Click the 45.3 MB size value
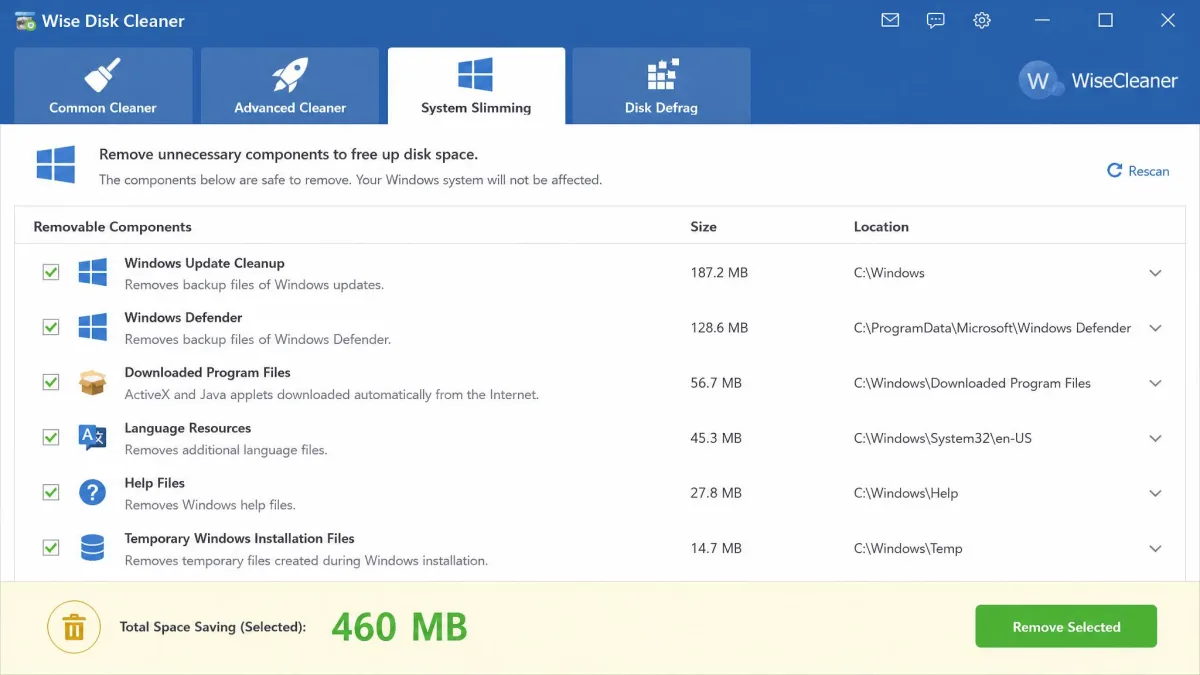1200x675 pixels. (x=716, y=438)
